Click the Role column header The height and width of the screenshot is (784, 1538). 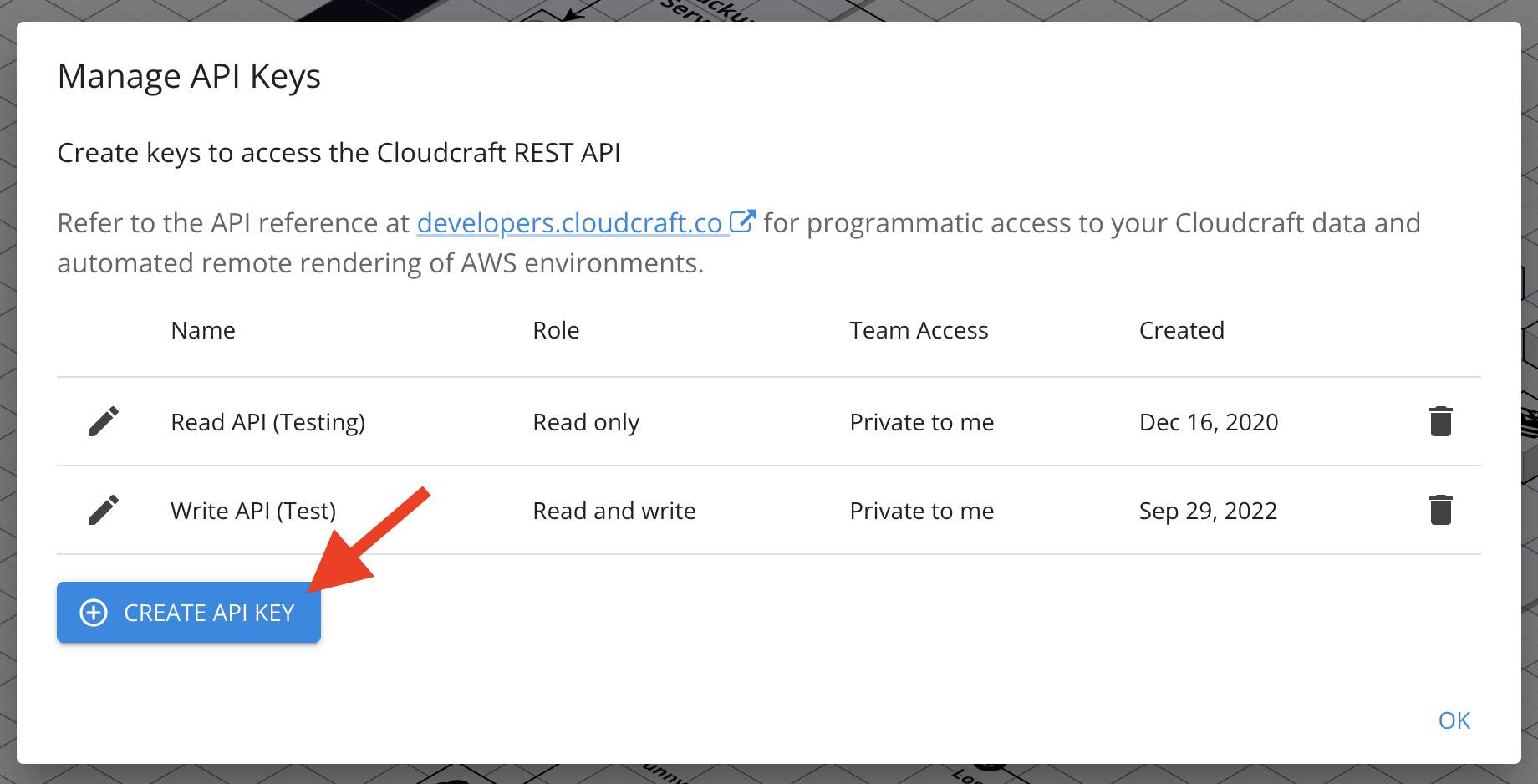(x=556, y=330)
